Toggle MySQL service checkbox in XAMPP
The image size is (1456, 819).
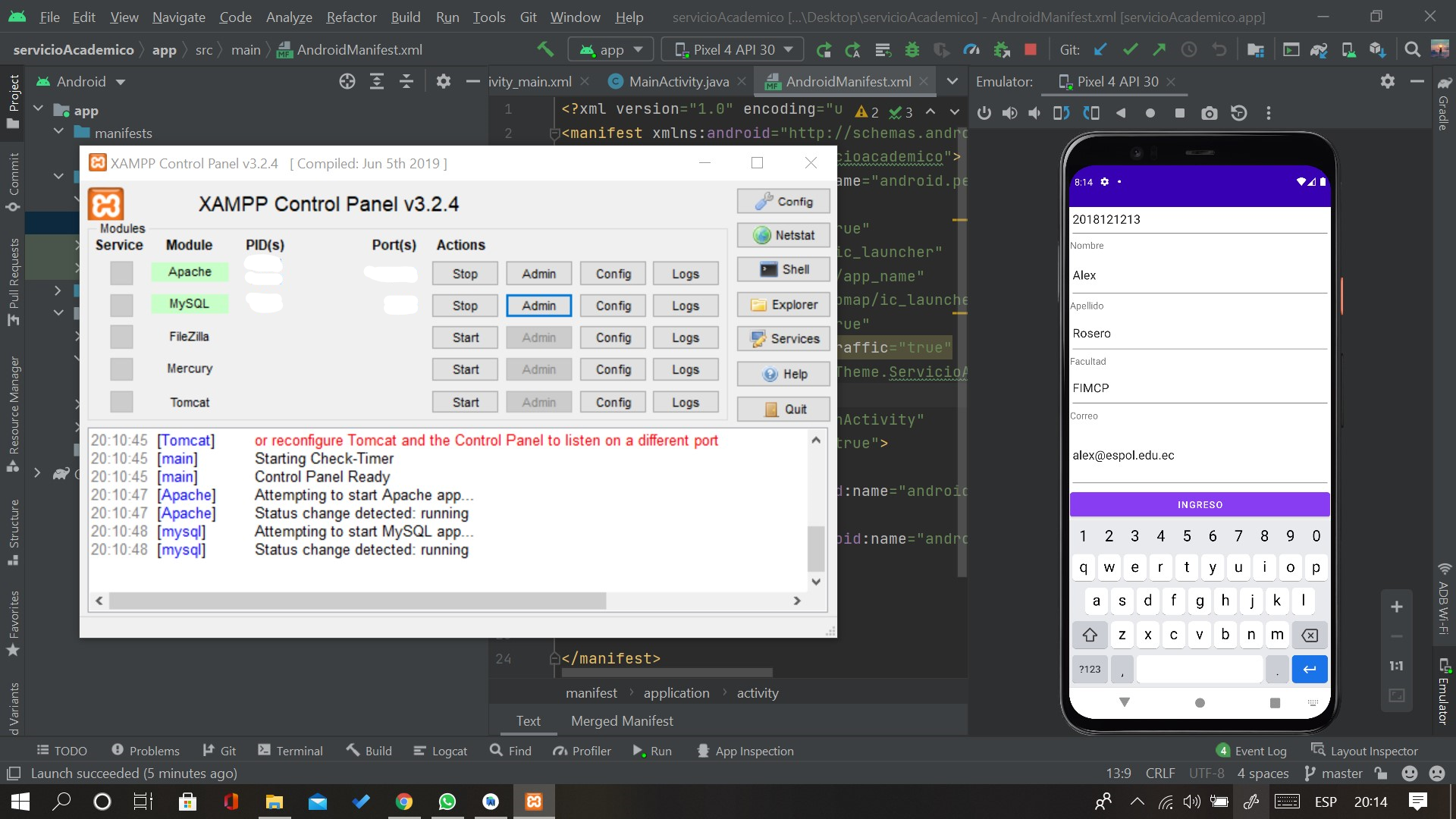pyautogui.click(x=121, y=305)
